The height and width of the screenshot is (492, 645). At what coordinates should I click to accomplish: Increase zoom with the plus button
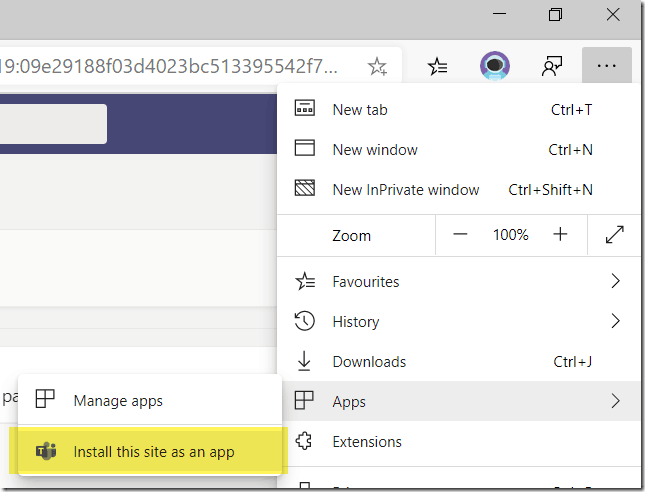560,235
